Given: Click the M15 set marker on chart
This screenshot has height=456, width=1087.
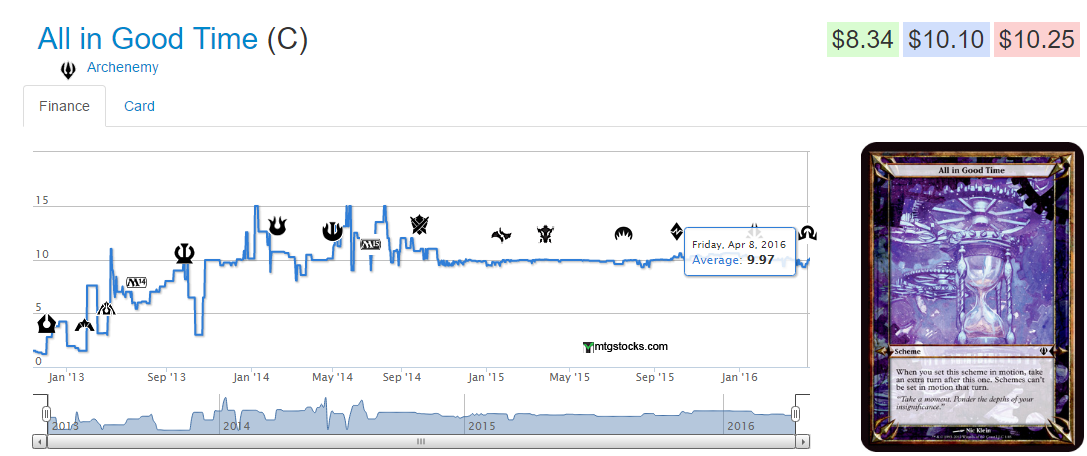Looking at the screenshot, I should 370,244.
